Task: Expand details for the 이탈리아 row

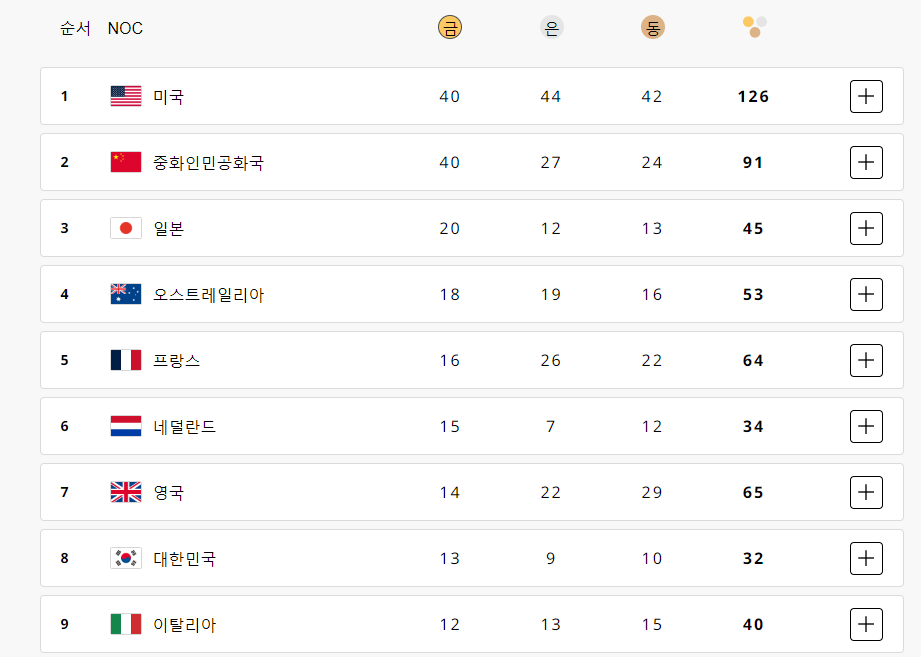Action: tap(866, 624)
